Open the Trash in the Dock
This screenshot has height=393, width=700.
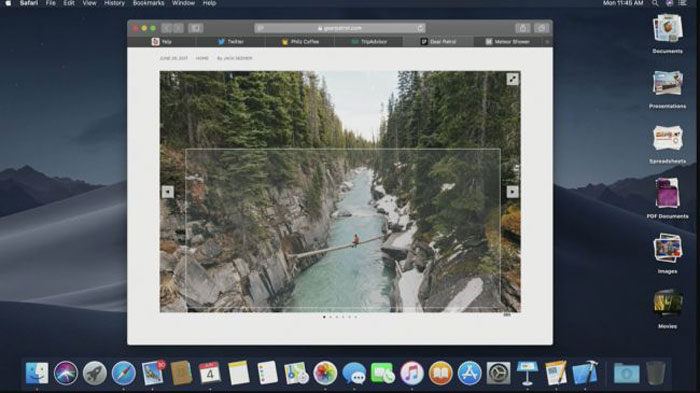click(x=655, y=373)
